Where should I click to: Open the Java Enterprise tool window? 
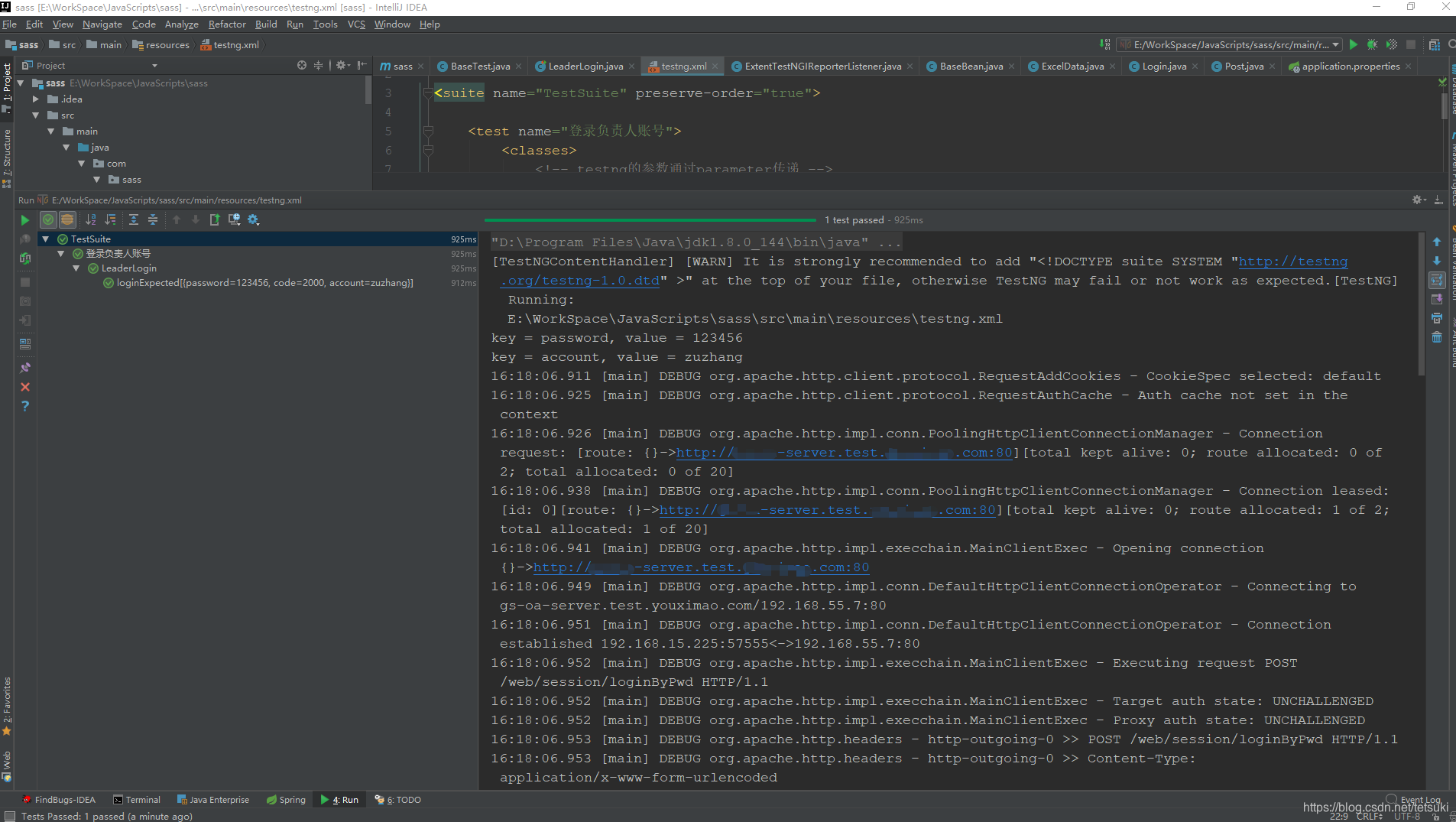(x=213, y=800)
